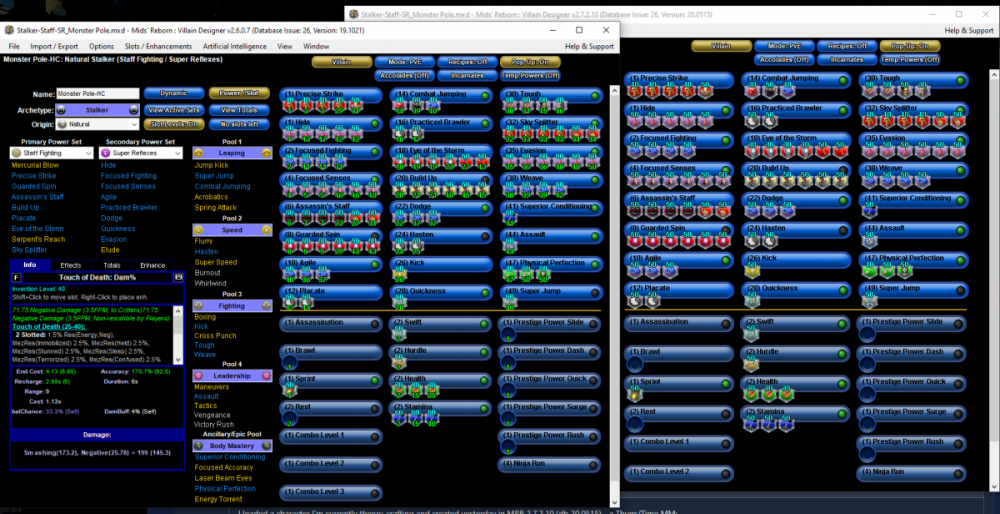Click Super Jump's enhancement slot in the front window

[510, 304]
